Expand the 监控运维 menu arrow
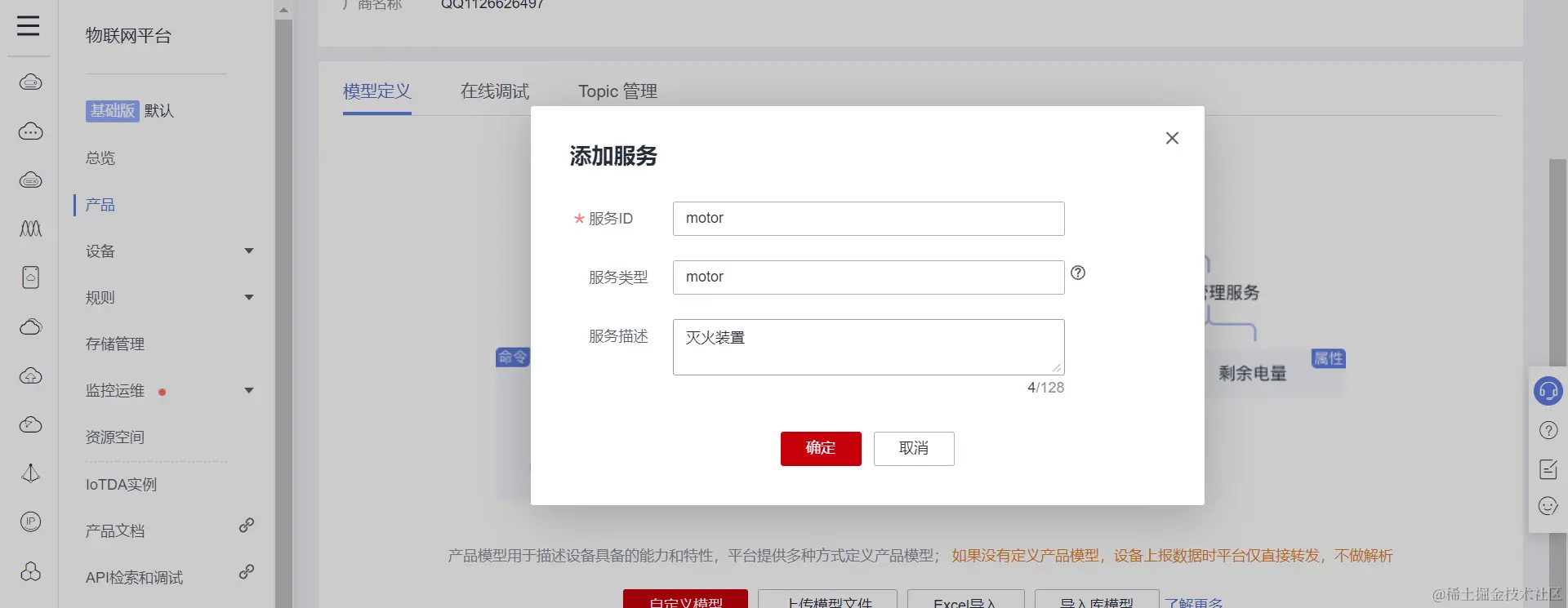Image resolution: width=1568 pixels, height=608 pixels. pos(249,390)
